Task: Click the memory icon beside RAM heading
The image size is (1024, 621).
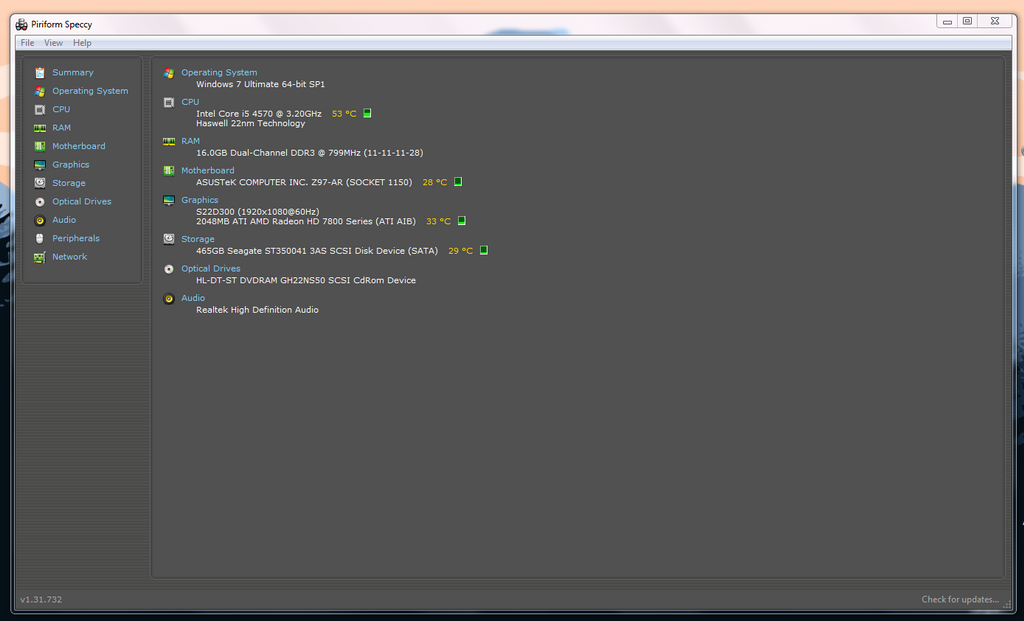Action: [x=169, y=141]
